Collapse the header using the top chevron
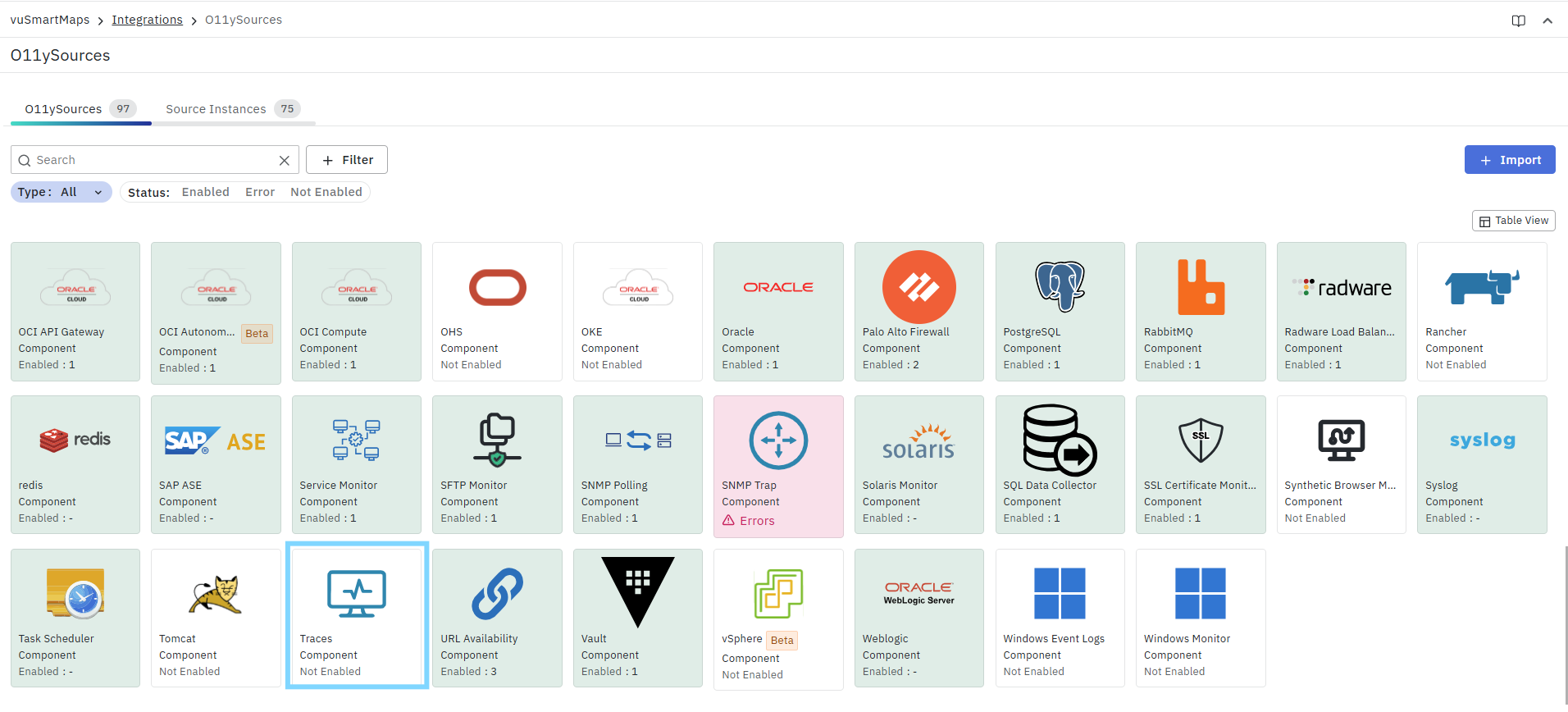 coord(1547,21)
